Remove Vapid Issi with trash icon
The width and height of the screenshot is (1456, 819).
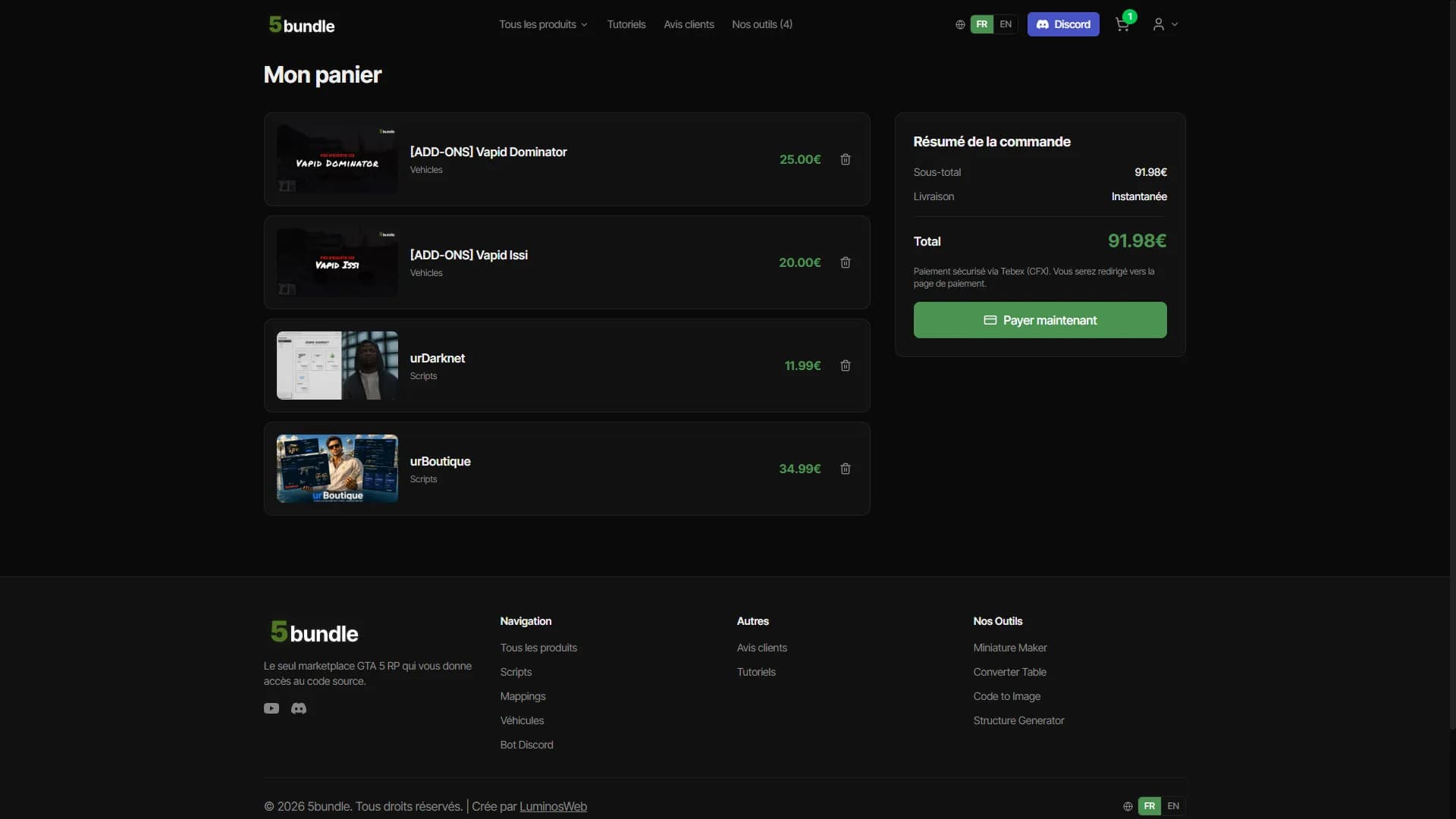pyautogui.click(x=846, y=262)
